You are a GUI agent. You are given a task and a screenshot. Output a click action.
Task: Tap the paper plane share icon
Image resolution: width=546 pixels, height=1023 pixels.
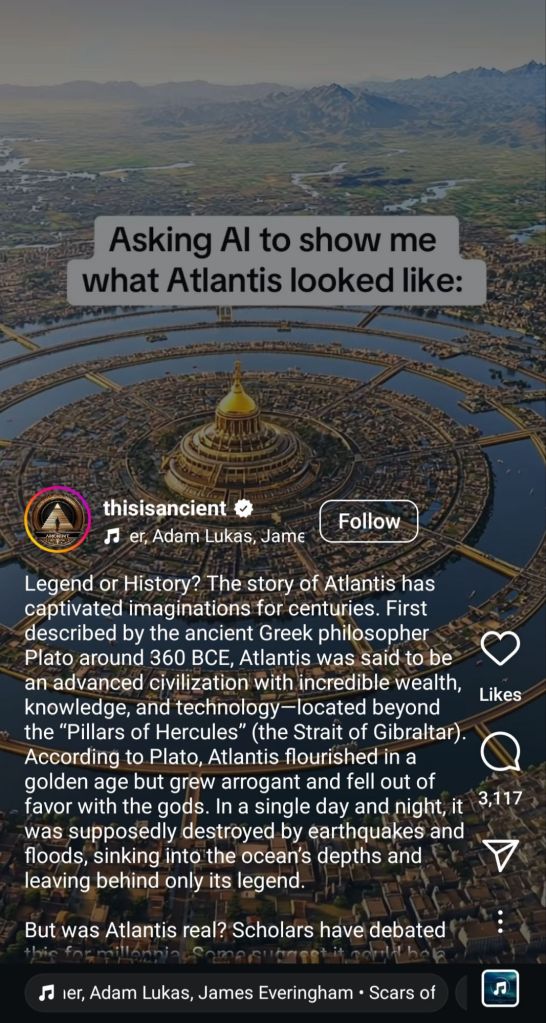coord(500,855)
